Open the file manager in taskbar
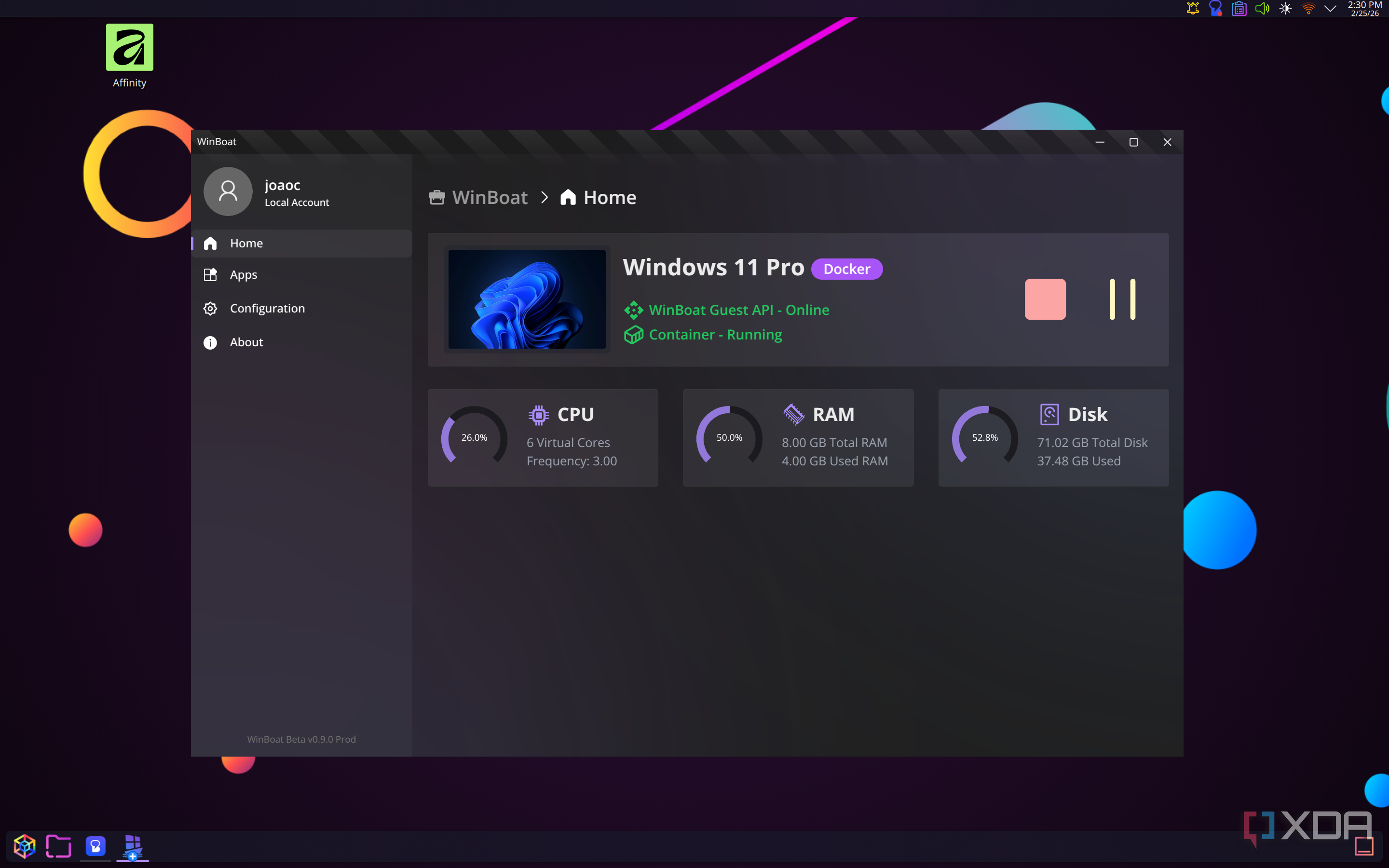The width and height of the screenshot is (1389, 868). click(58, 846)
